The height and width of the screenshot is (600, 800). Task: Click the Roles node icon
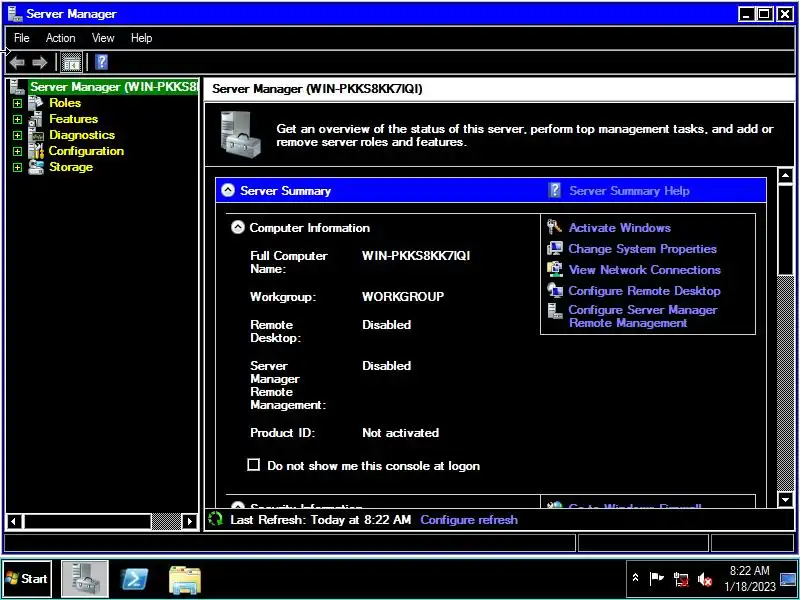36,103
